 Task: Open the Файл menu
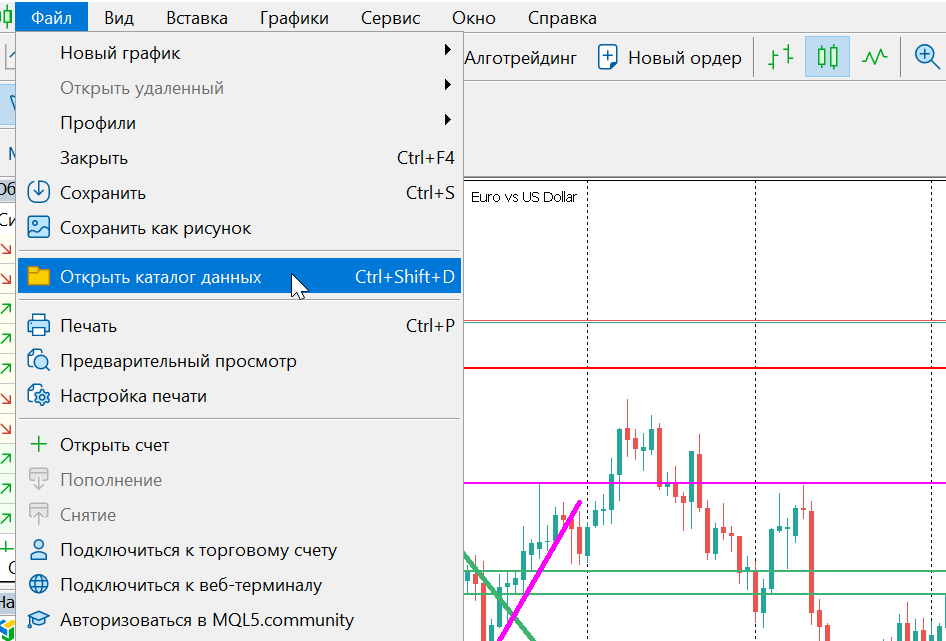(x=51, y=18)
